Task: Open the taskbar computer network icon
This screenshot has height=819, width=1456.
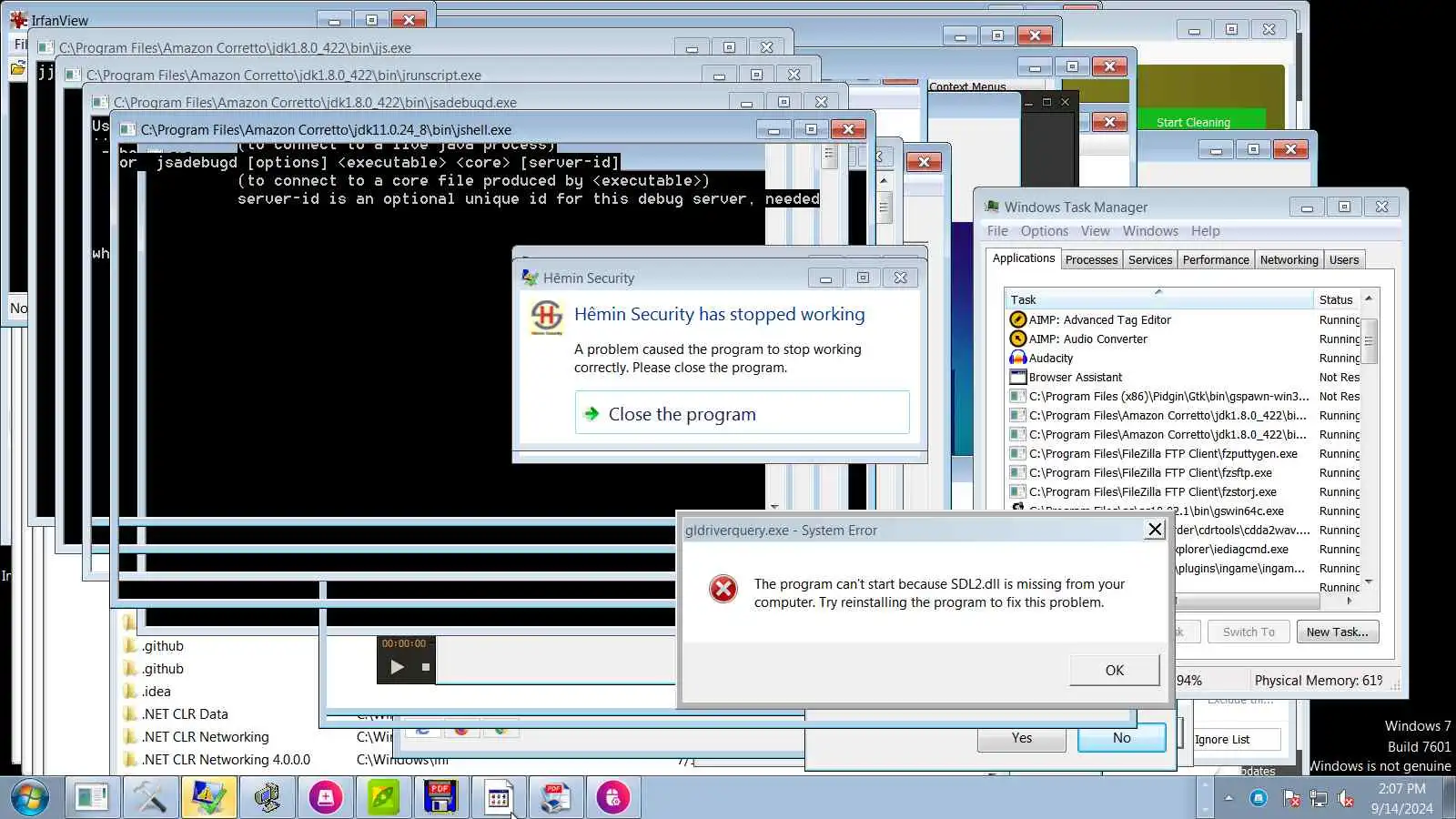Action: pyautogui.click(x=268, y=798)
